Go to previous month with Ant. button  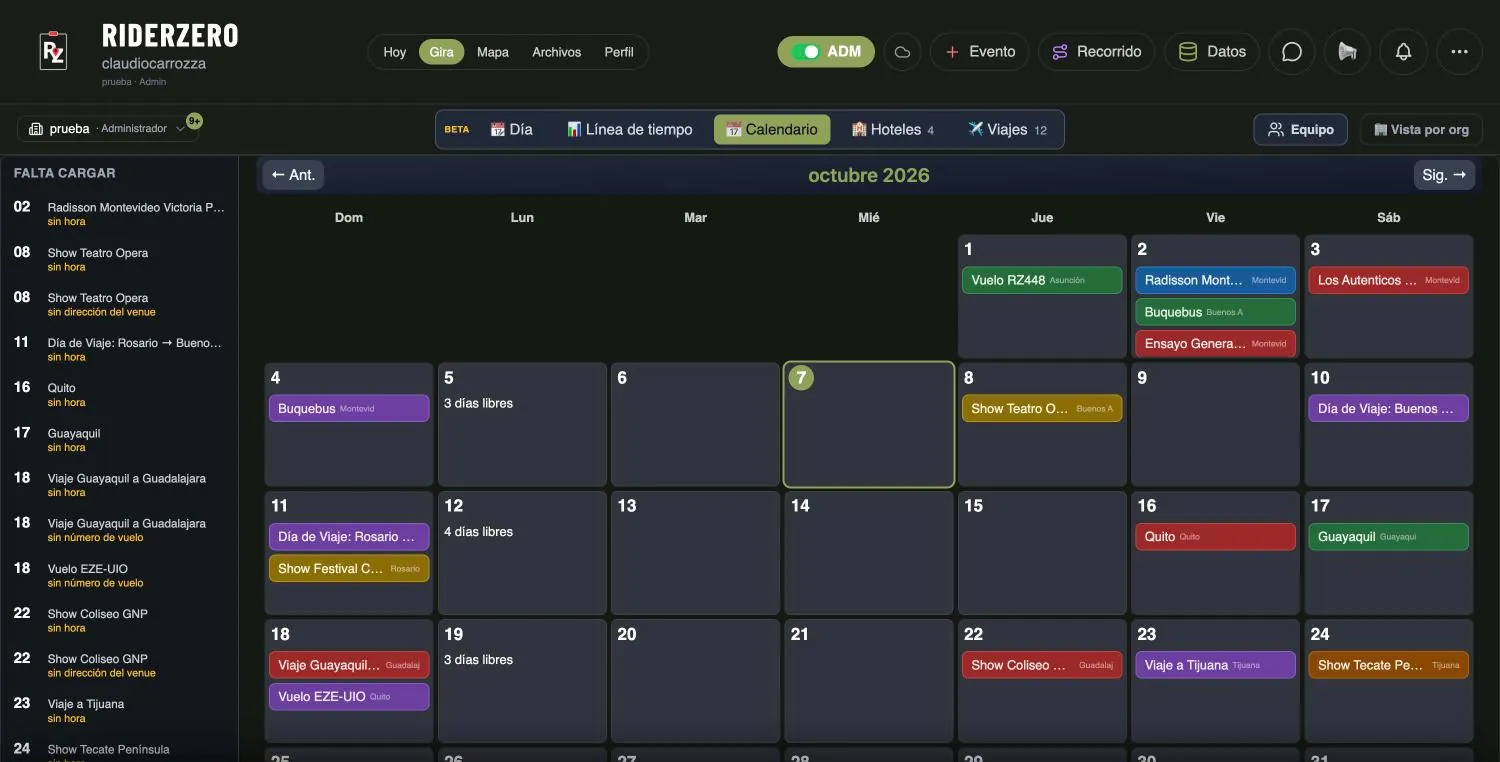tap(293, 175)
